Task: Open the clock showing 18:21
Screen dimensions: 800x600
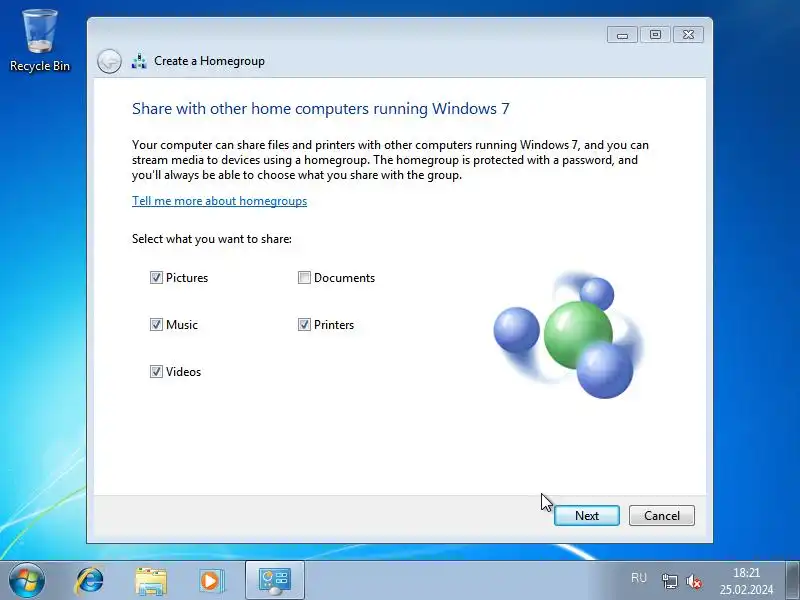Action: 746,581
